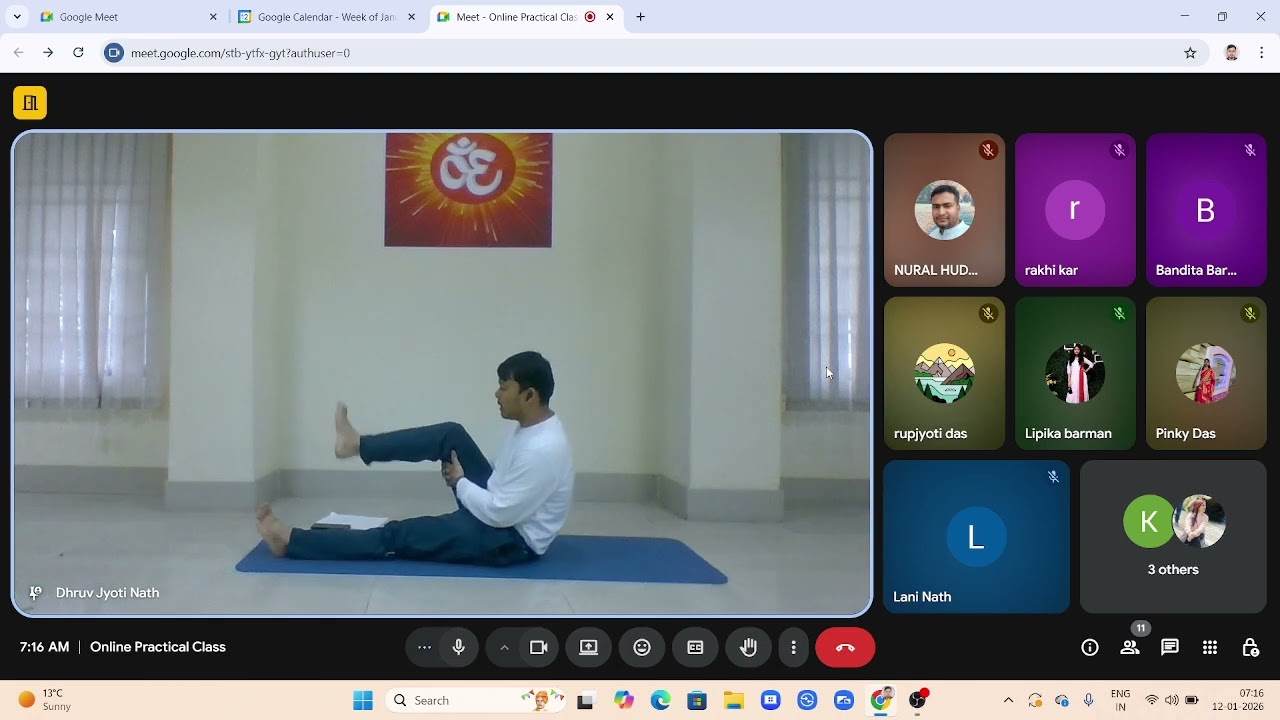Select Lani Nath participant tile
The height and width of the screenshot is (720, 1280).
click(976, 537)
